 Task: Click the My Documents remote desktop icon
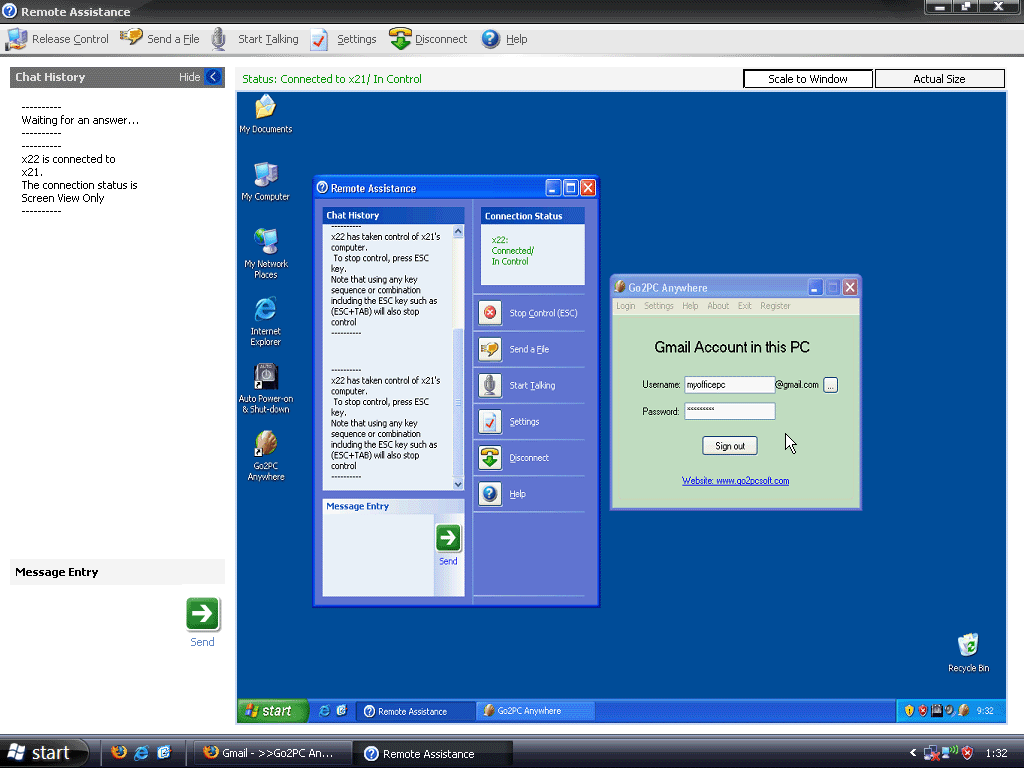(x=265, y=114)
